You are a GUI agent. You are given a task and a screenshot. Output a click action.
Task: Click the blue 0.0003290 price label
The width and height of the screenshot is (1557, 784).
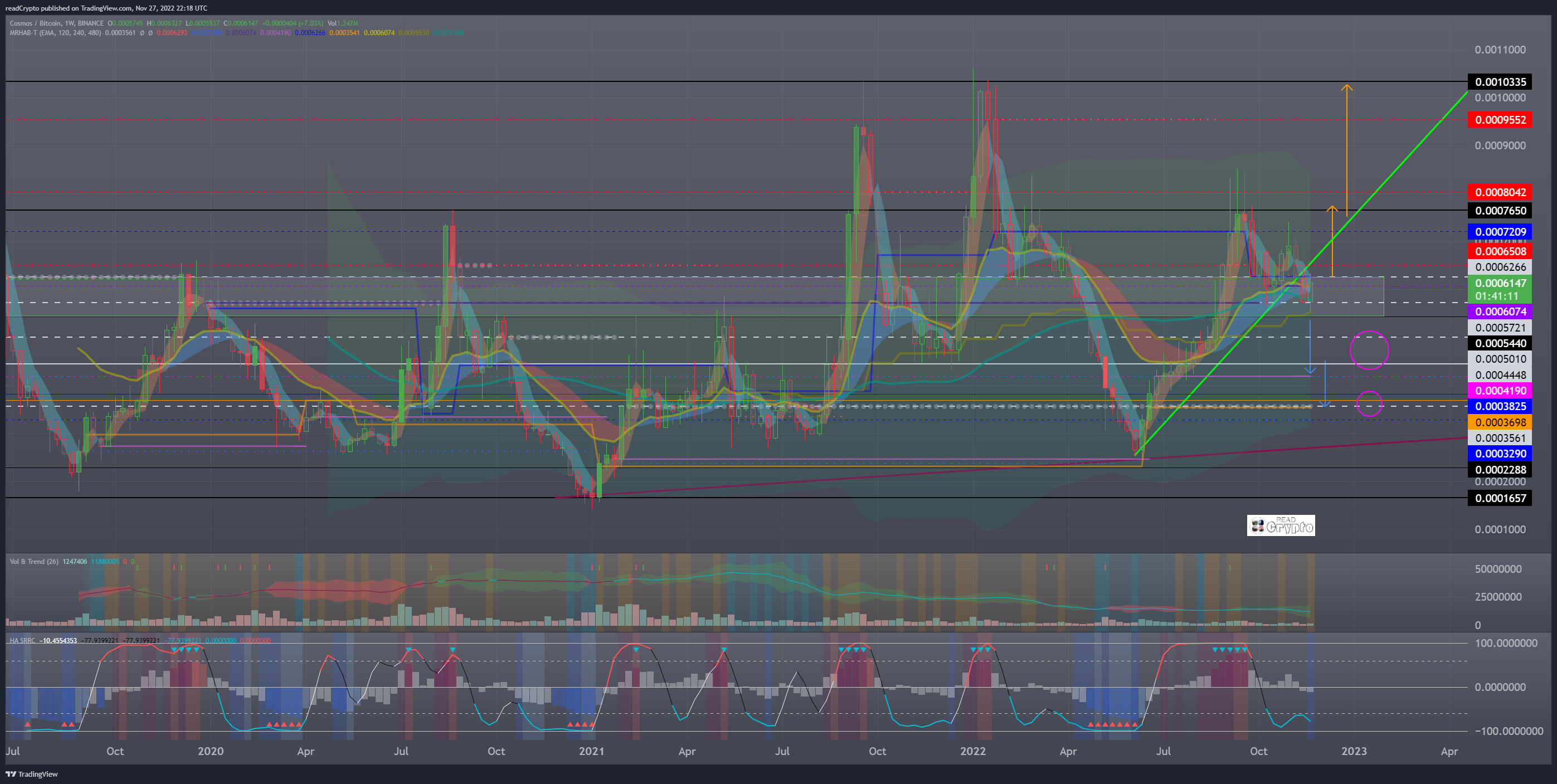click(1500, 454)
